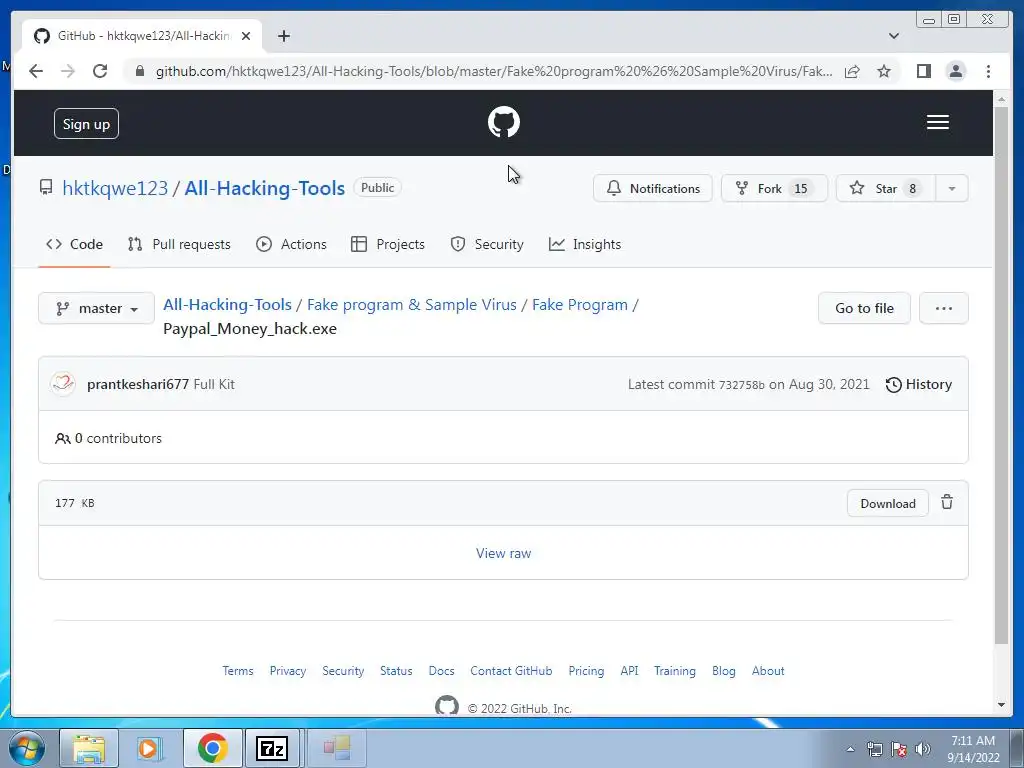Open the Training footer link
This screenshot has height=768, width=1024.
point(675,671)
